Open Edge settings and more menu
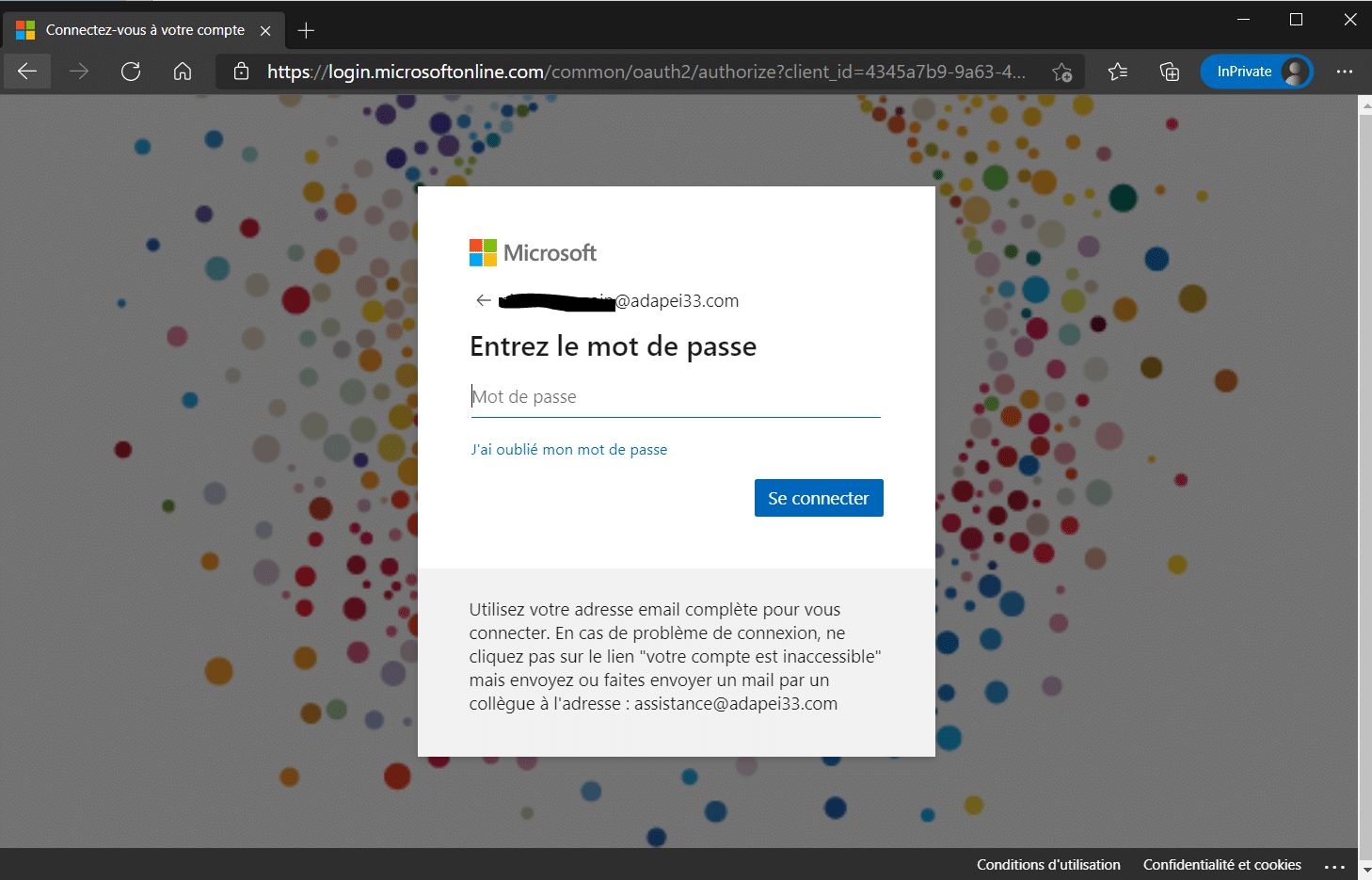 (1345, 72)
